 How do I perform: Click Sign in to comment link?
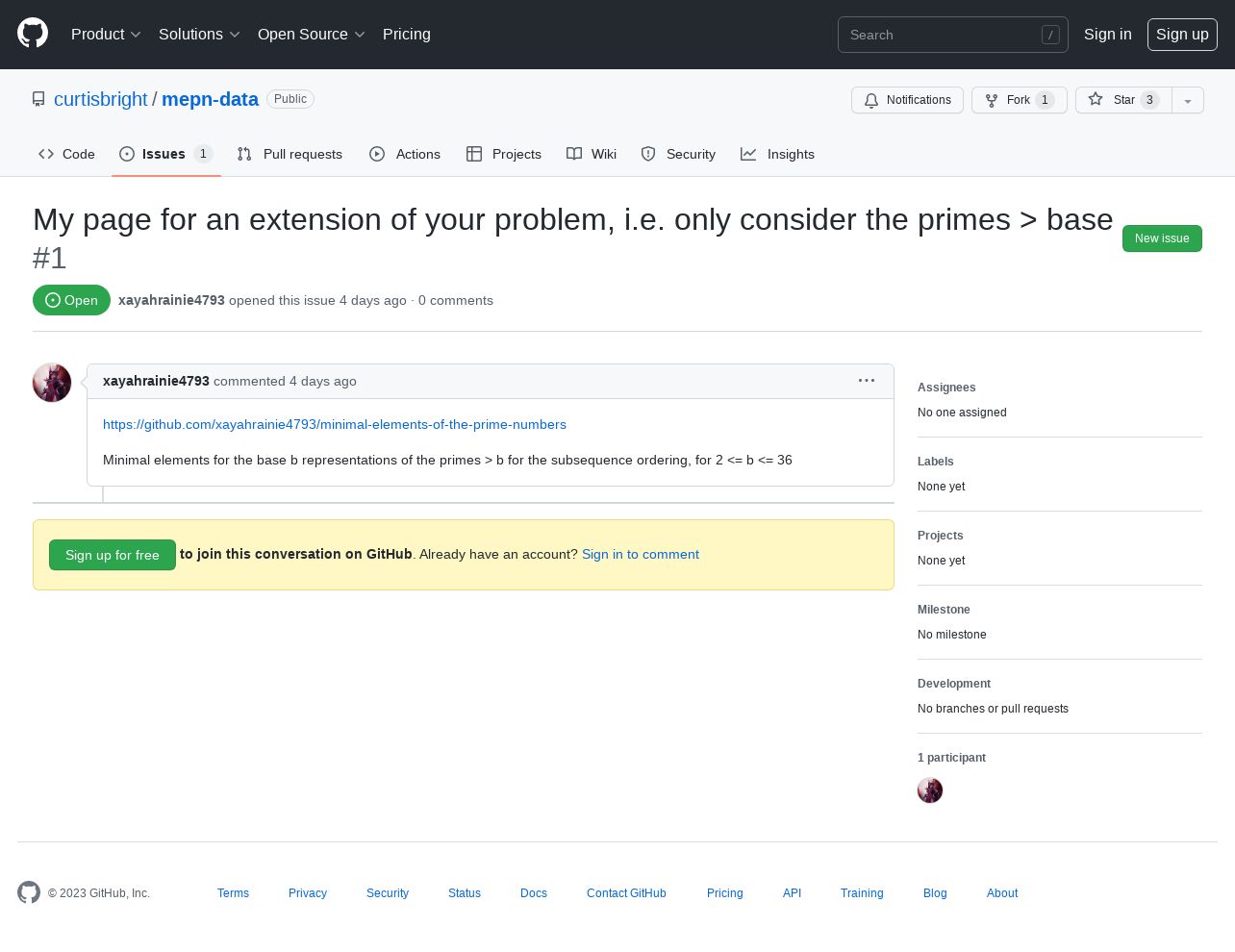641,554
